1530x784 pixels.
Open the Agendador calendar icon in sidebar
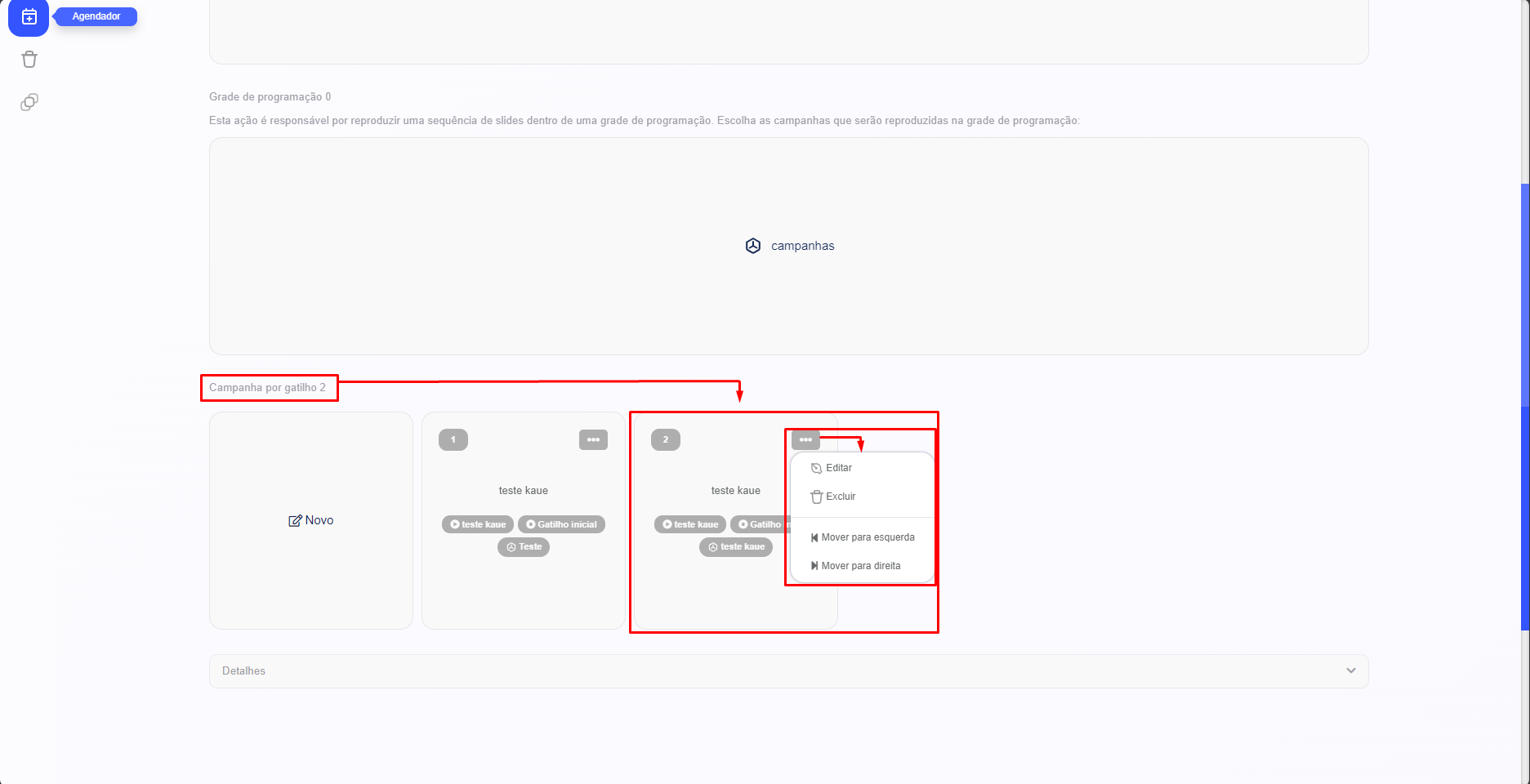29,17
